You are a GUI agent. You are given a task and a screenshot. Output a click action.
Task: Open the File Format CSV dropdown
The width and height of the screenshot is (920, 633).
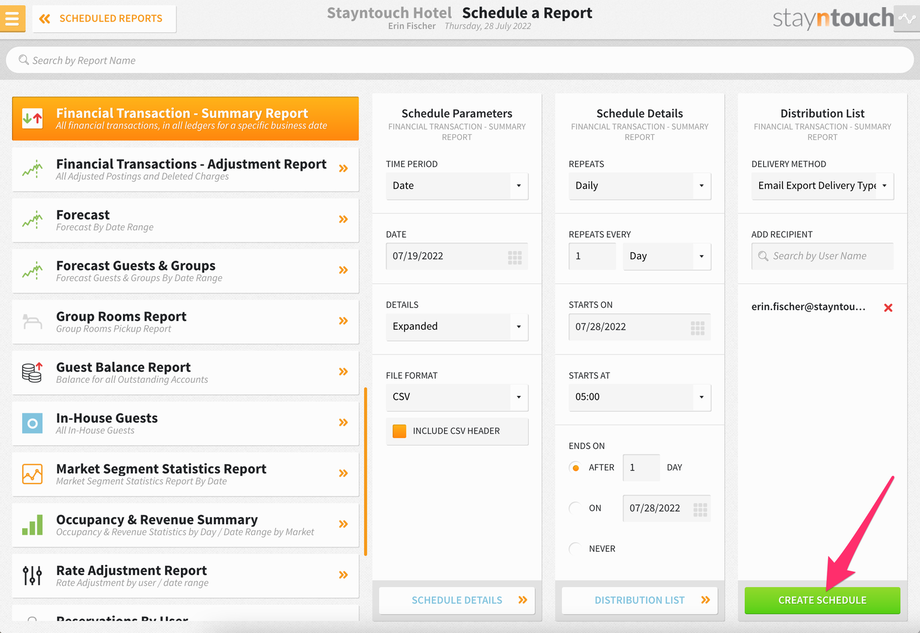[456, 397]
